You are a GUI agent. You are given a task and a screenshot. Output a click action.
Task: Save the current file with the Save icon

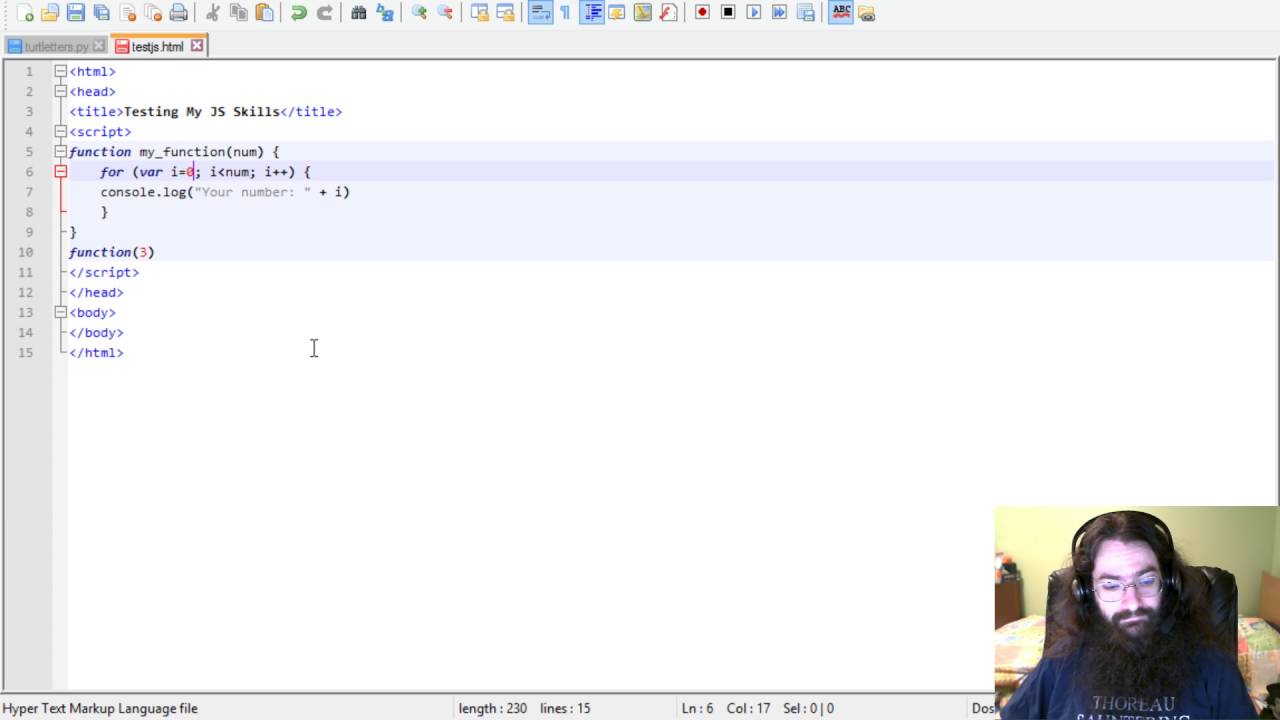pyautogui.click(x=76, y=13)
